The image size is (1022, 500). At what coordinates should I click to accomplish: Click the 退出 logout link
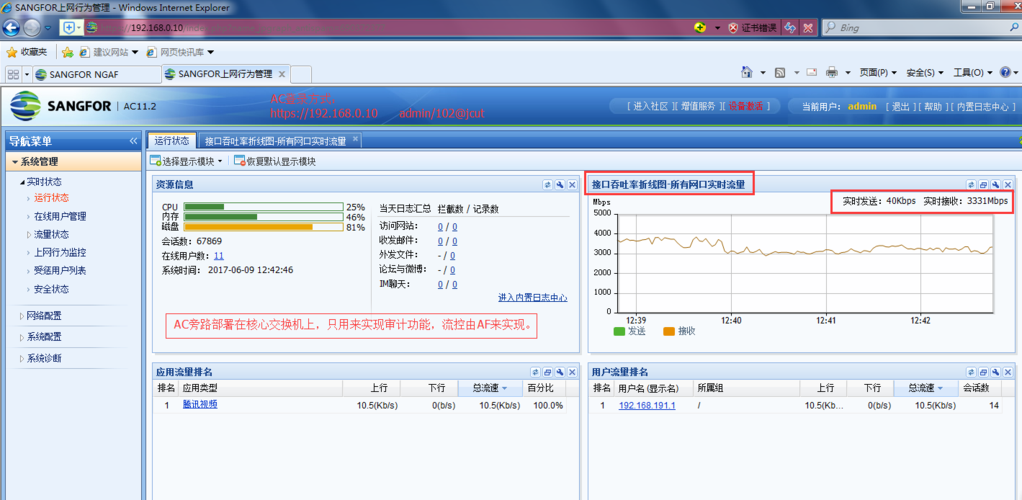point(900,106)
